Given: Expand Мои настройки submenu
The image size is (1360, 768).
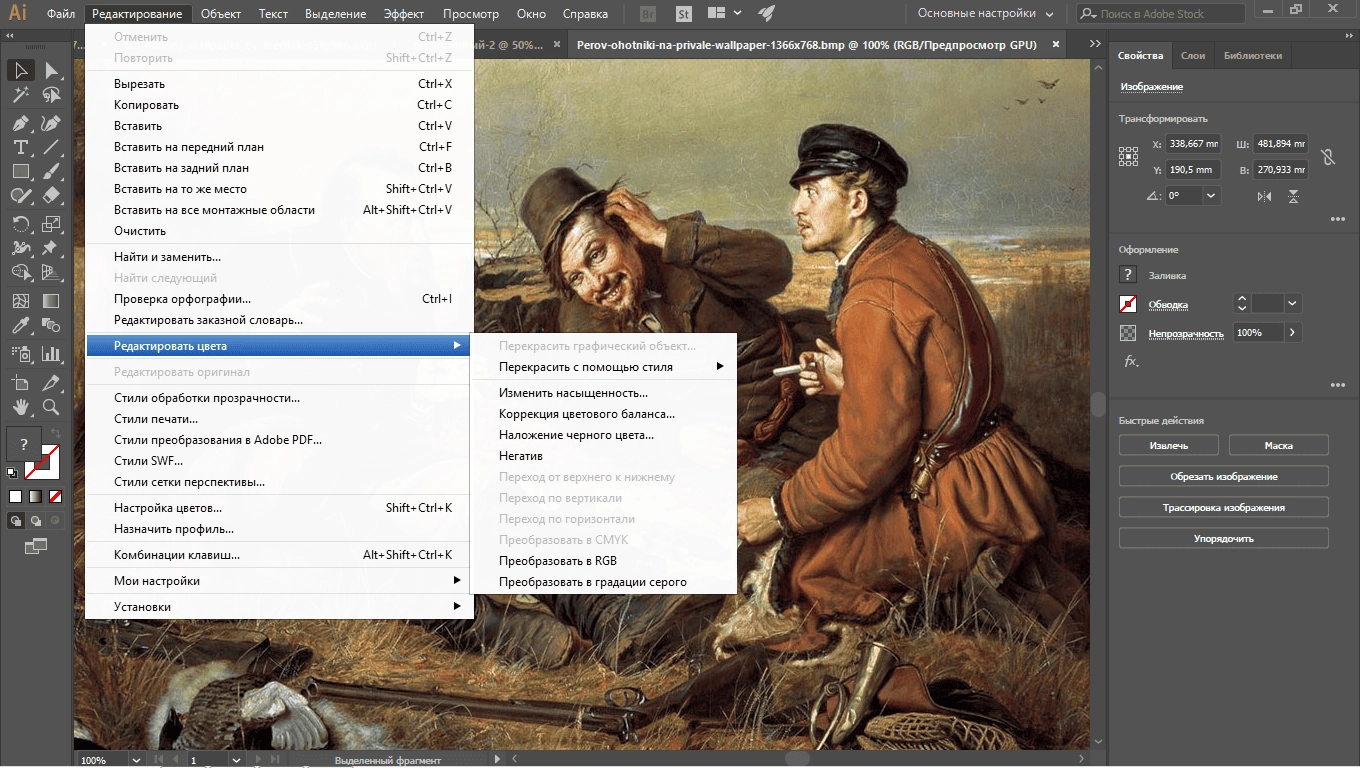Looking at the screenshot, I should click(280, 581).
